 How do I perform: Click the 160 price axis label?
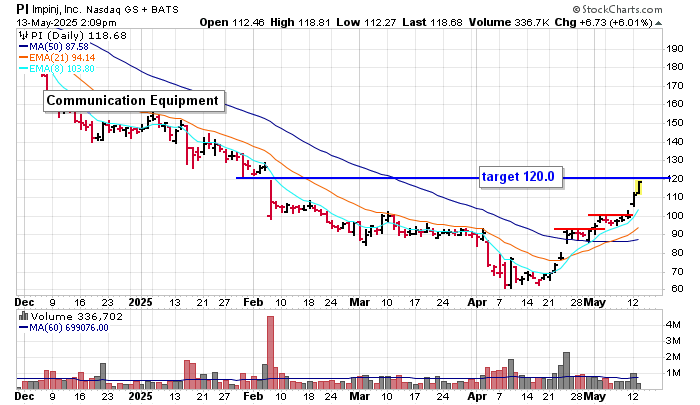[675, 104]
